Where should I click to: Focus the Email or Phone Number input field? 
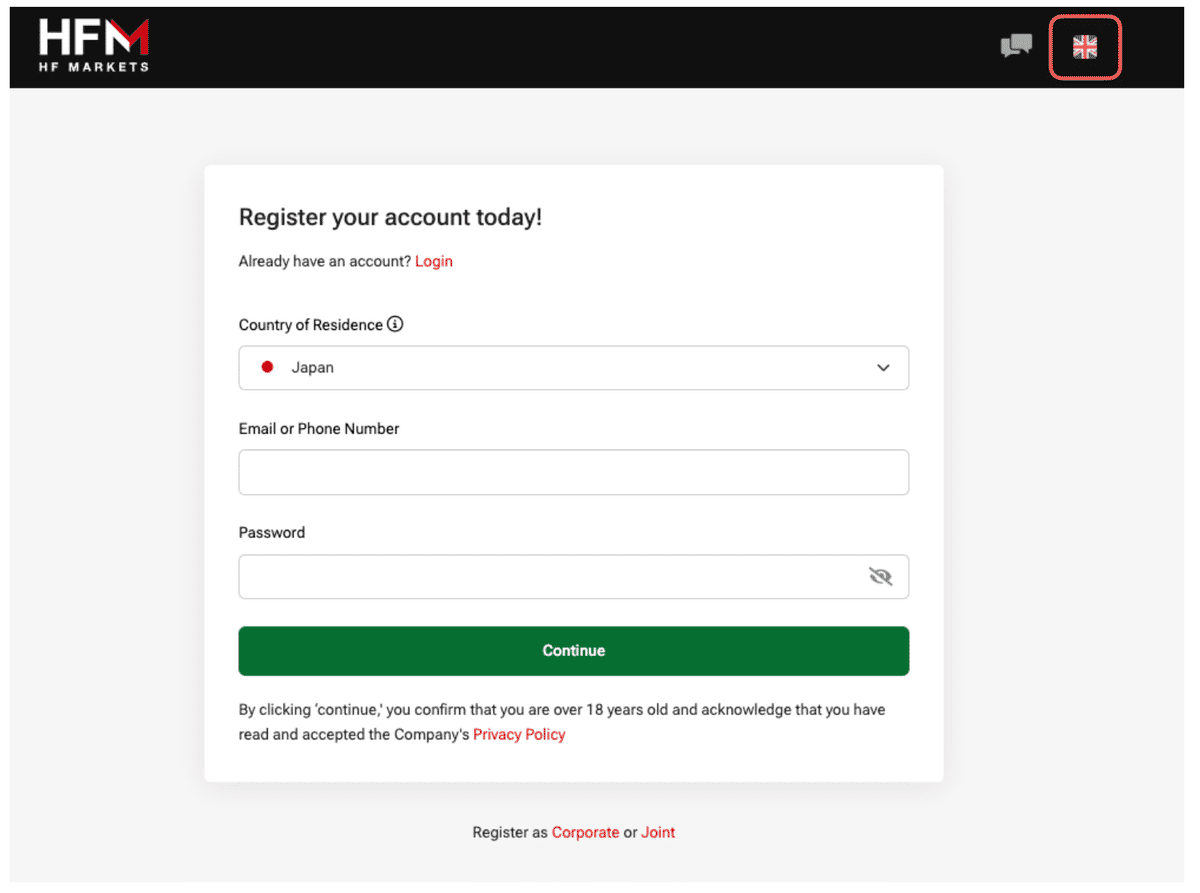click(573, 472)
